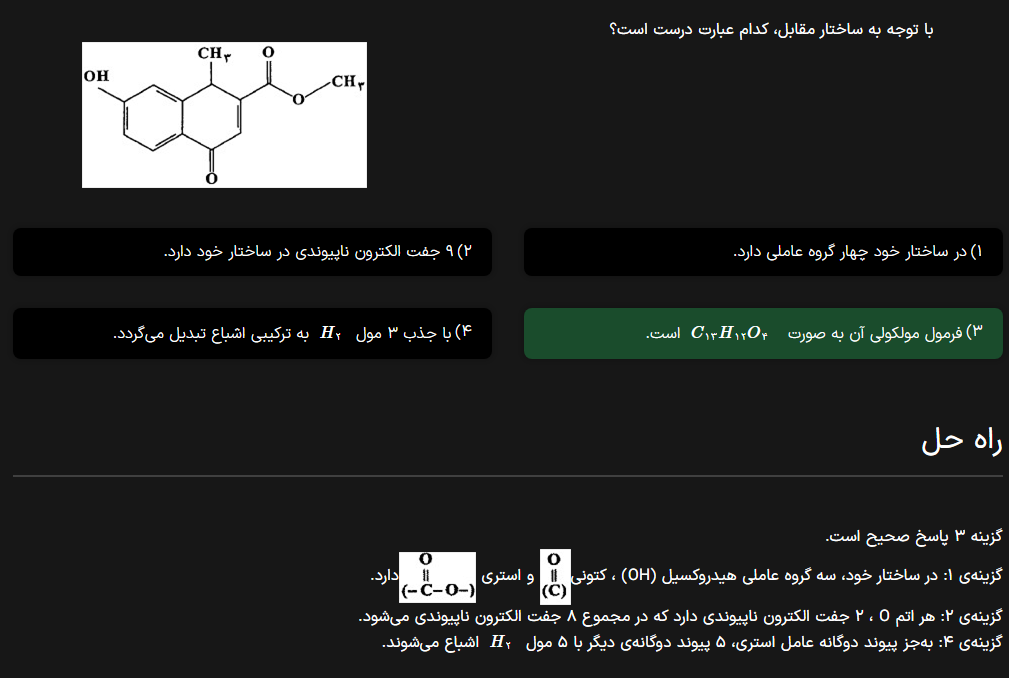Click the ketone oxygen at bottom of structure
The height and width of the screenshot is (678, 1009).
pos(211,178)
